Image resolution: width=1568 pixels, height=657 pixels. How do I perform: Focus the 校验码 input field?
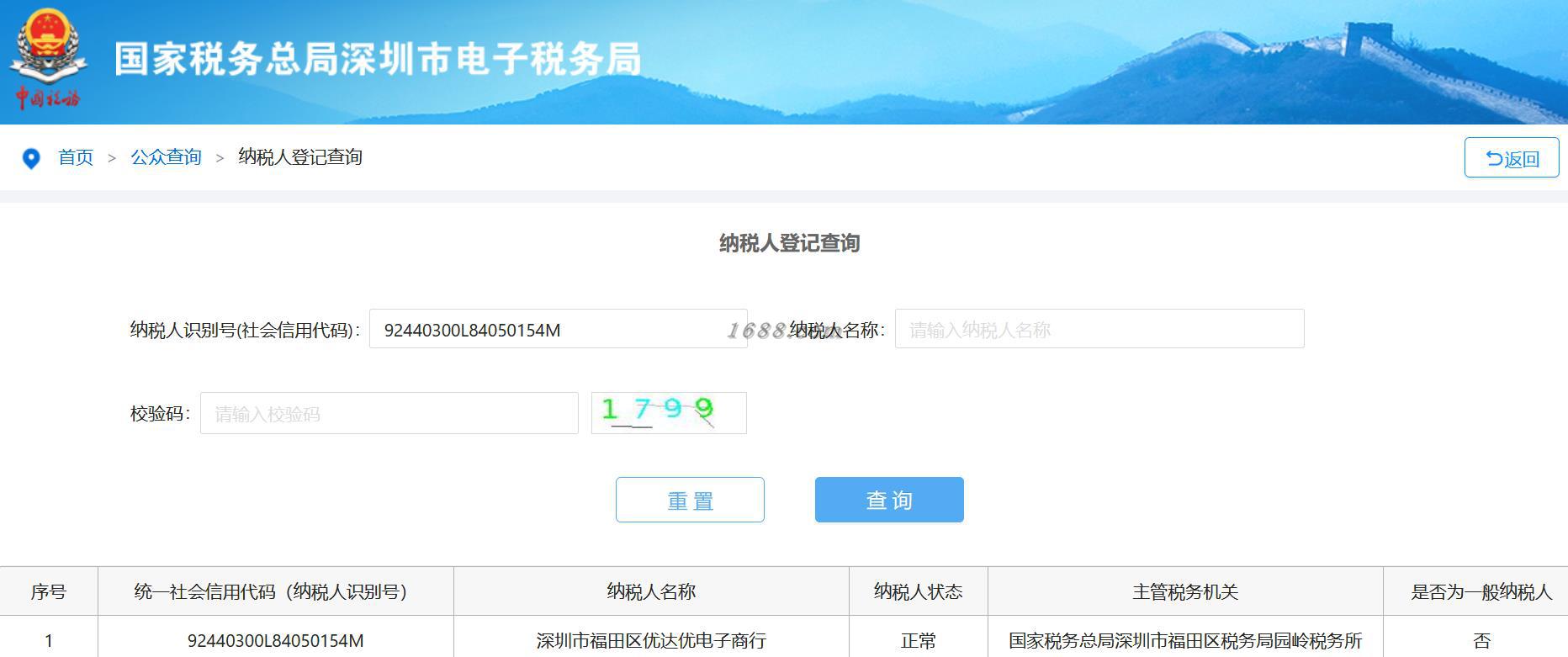click(389, 413)
